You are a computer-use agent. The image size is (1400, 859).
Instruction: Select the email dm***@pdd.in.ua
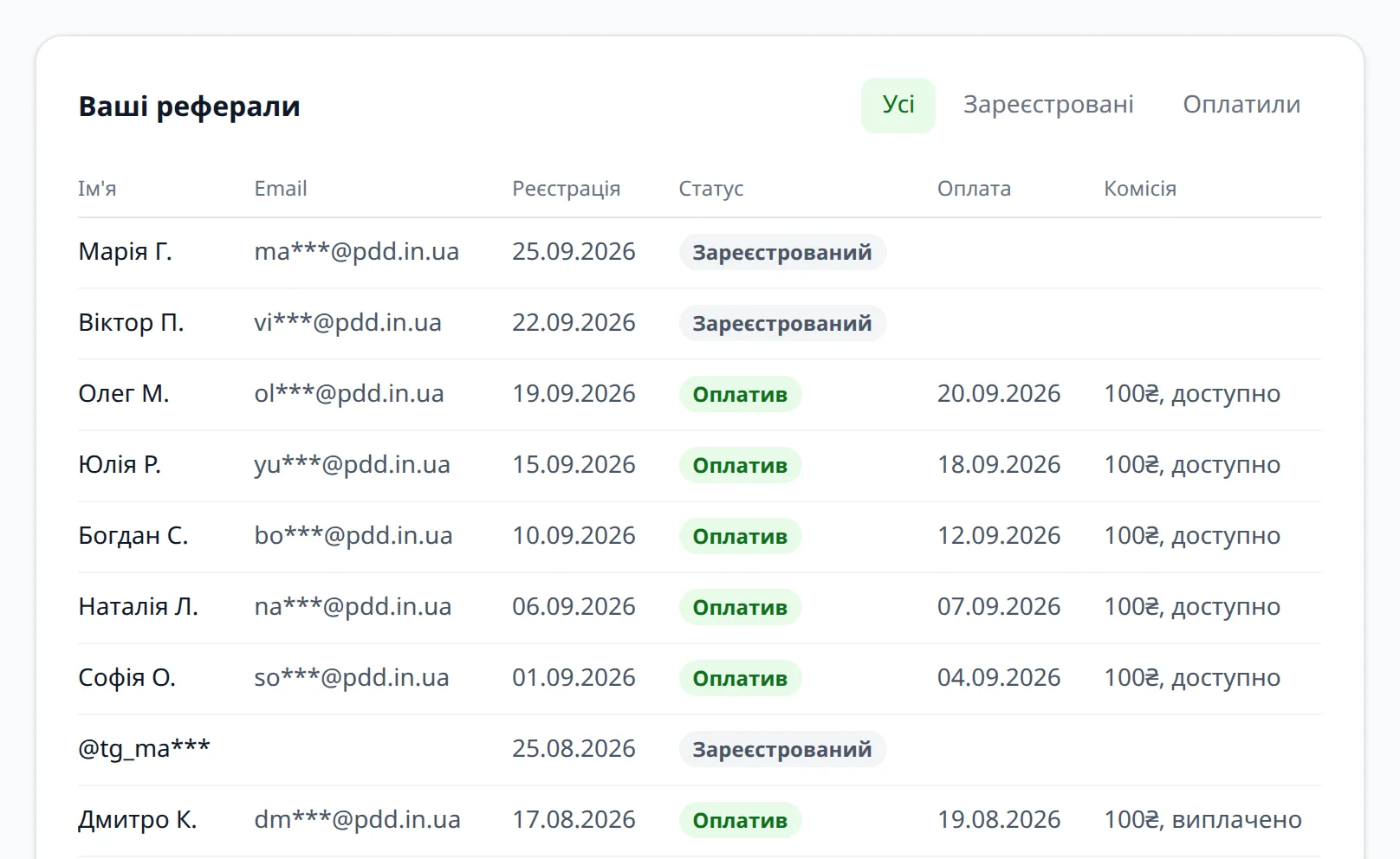click(357, 820)
